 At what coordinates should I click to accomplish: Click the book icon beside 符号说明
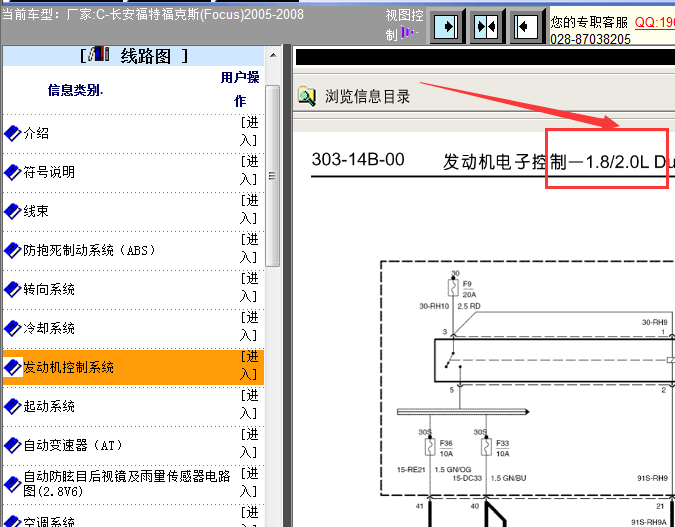(12, 173)
